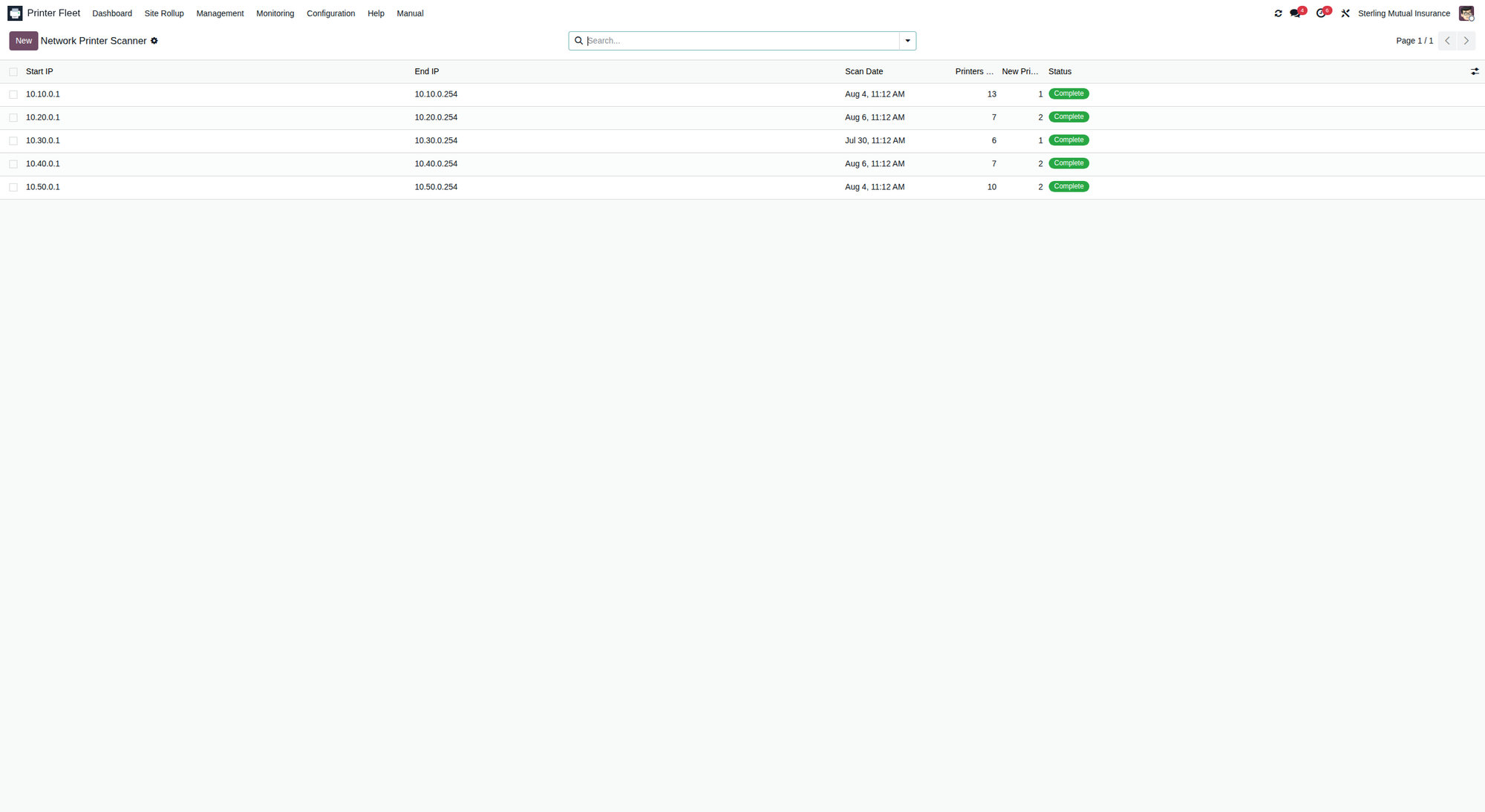Select the checkbox for 10.30.0.1 row
This screenshot has height=812, width=1485.
[x=13, y=141]
